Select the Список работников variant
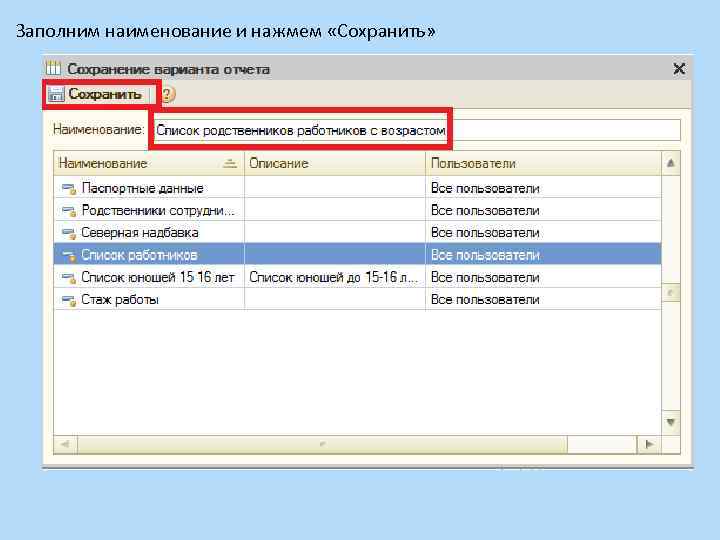The height and width of the screenshot is (540, 720). (x=140, y=255)
